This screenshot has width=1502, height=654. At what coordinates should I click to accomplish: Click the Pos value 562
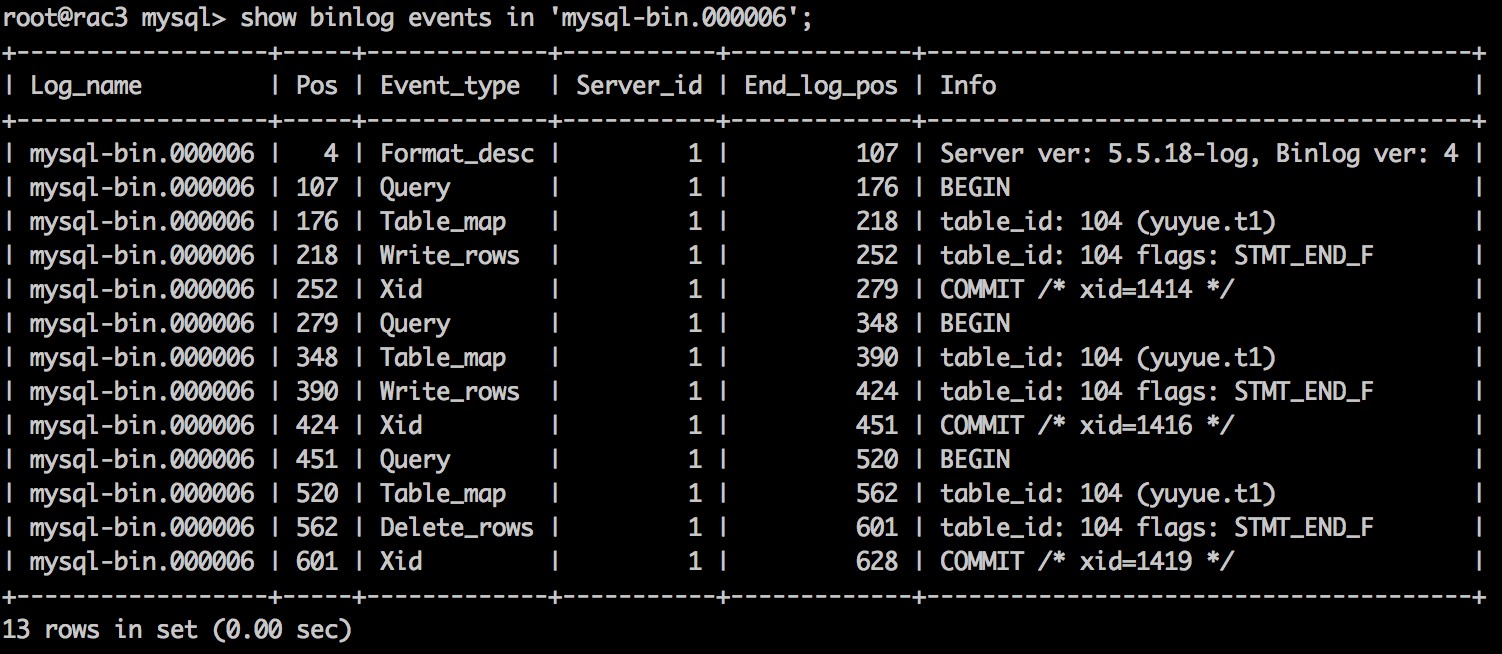pos(317,528)
